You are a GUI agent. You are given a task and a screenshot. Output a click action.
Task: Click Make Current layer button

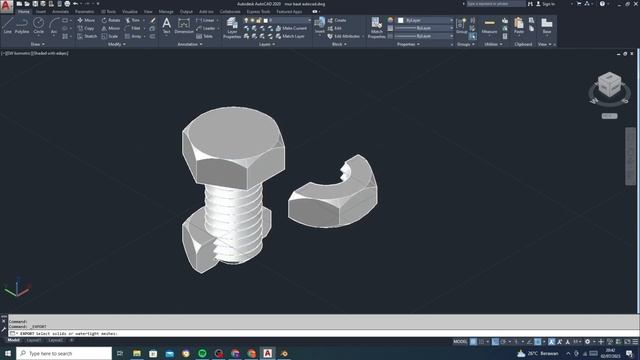[291, 28]
